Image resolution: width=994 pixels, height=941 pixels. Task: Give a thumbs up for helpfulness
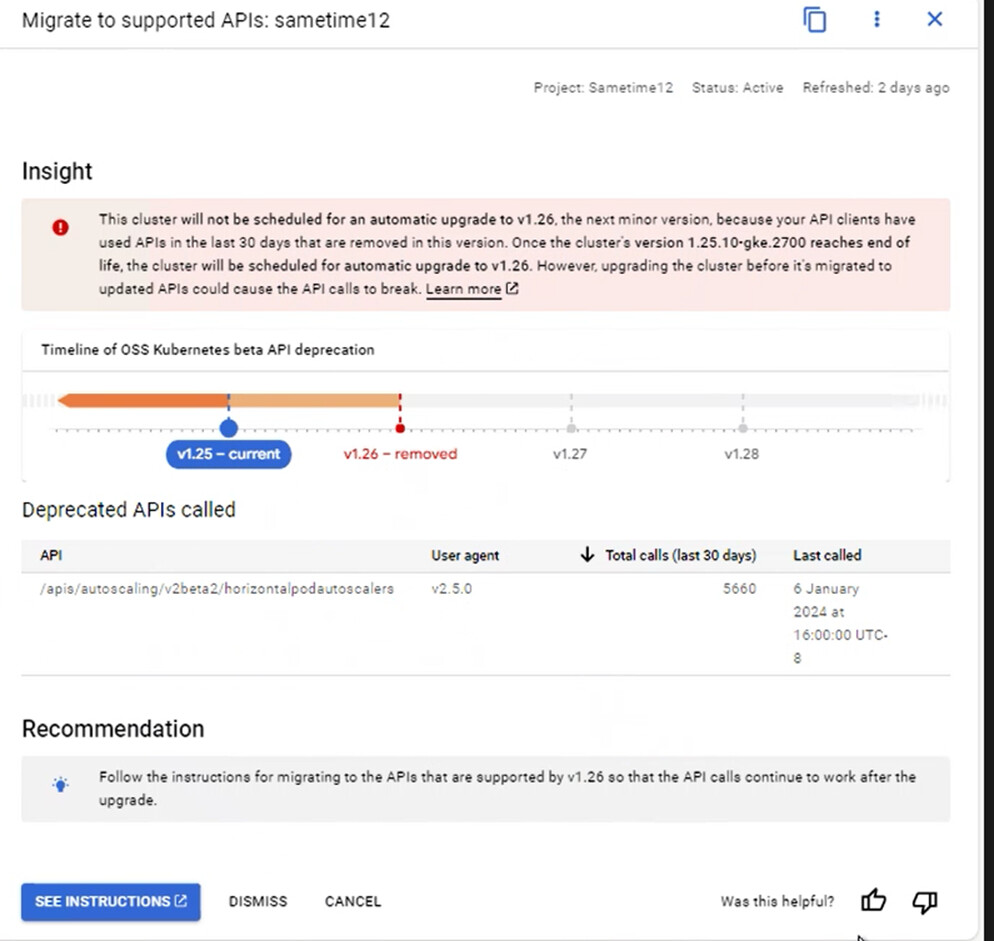coord(873,900)
